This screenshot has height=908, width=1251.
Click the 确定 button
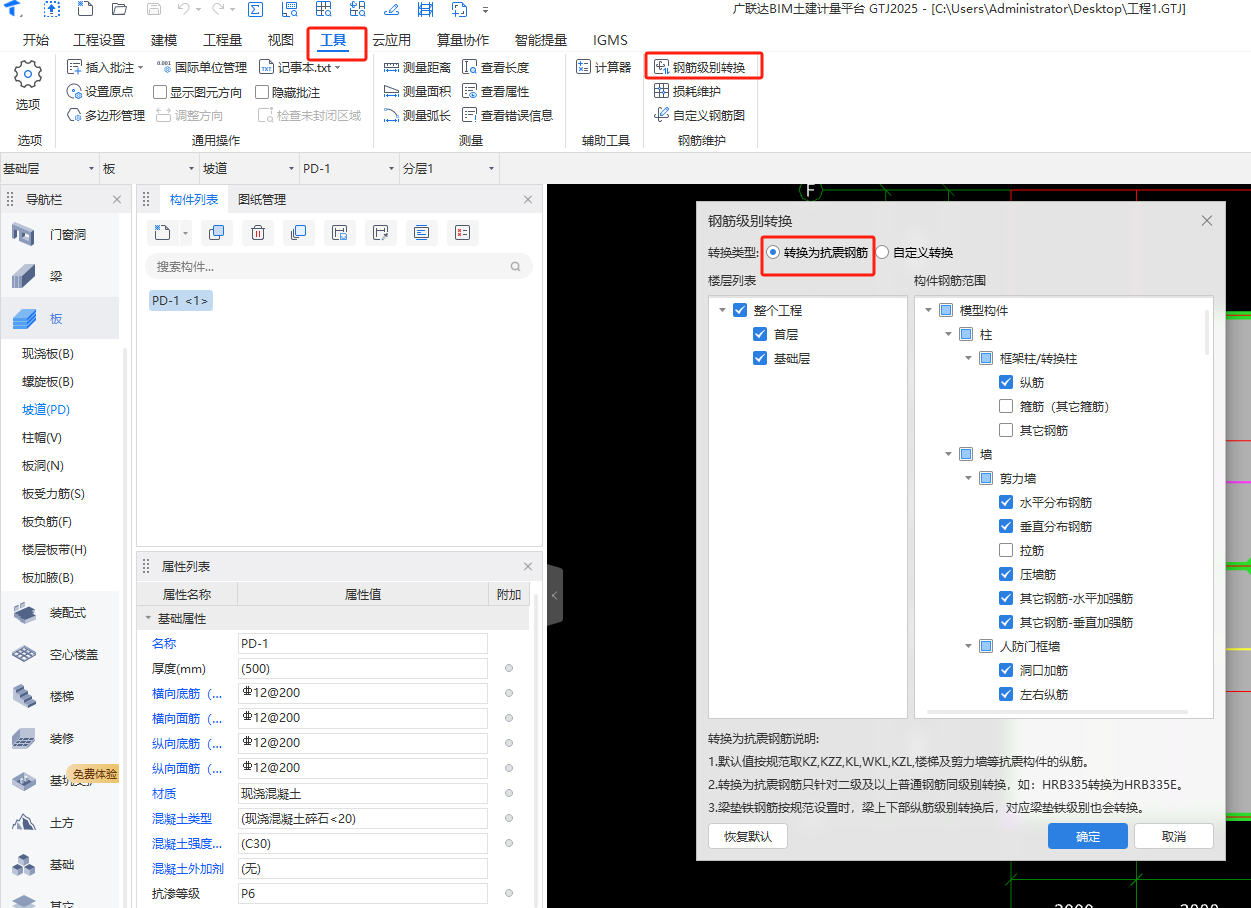1088,836
